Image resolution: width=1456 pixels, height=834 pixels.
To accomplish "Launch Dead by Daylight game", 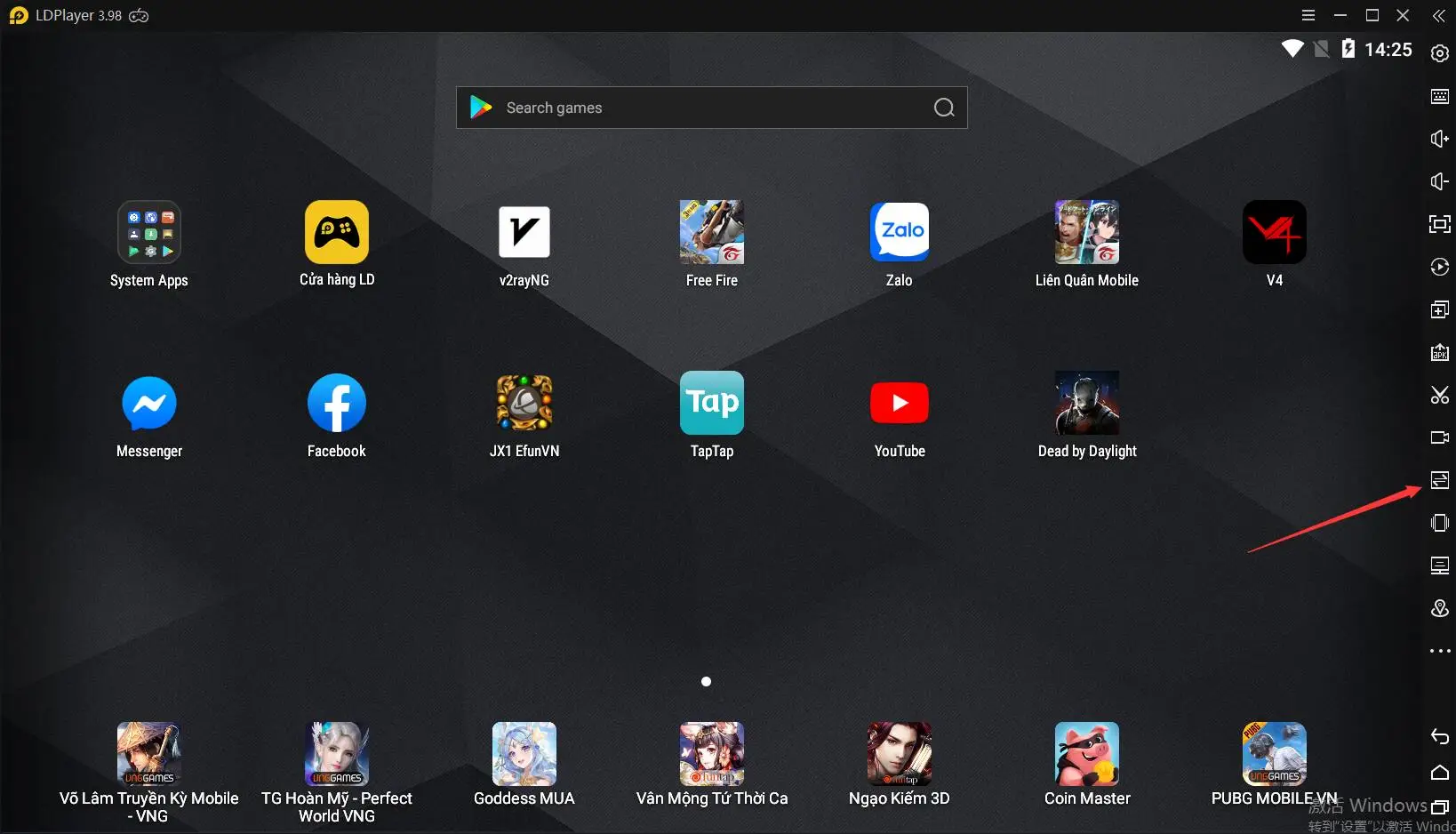I will (1087, 403).
